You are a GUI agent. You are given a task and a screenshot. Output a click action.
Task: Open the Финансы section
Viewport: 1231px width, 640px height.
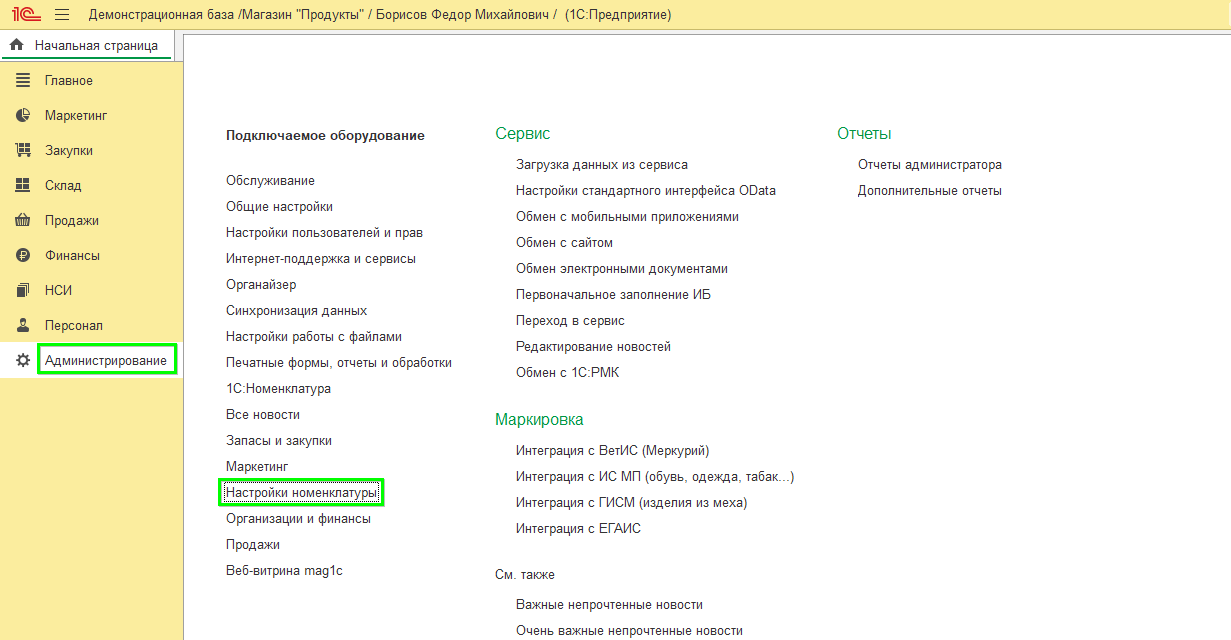click(72, 255)
